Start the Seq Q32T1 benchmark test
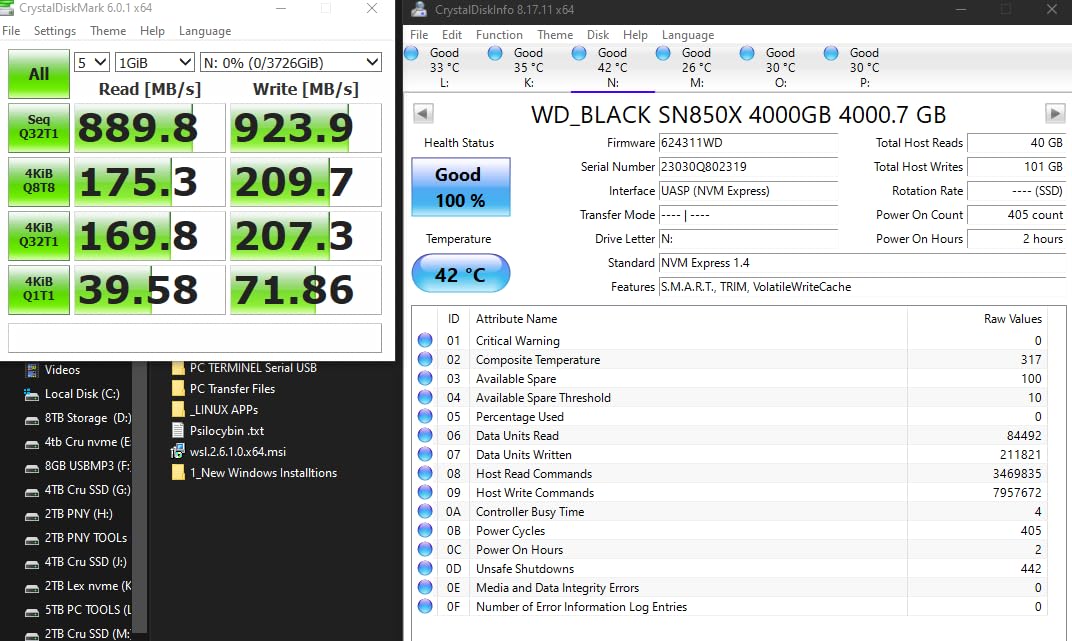Screen dimensions: 1072x641 click(39, 128)
